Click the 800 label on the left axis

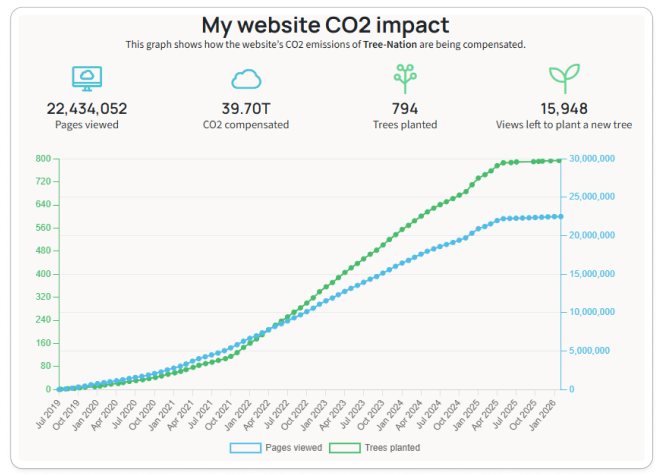[x=43, y=159]
